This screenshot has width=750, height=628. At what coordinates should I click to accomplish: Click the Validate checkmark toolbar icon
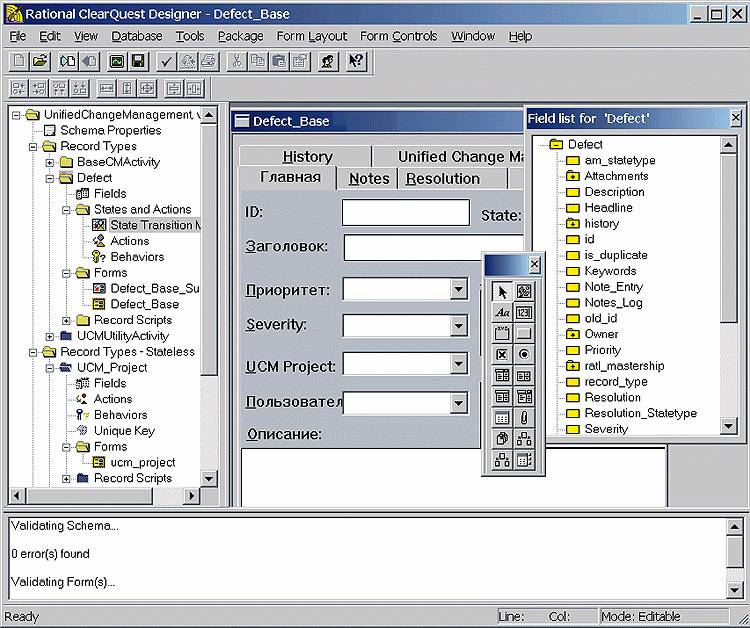168,62
